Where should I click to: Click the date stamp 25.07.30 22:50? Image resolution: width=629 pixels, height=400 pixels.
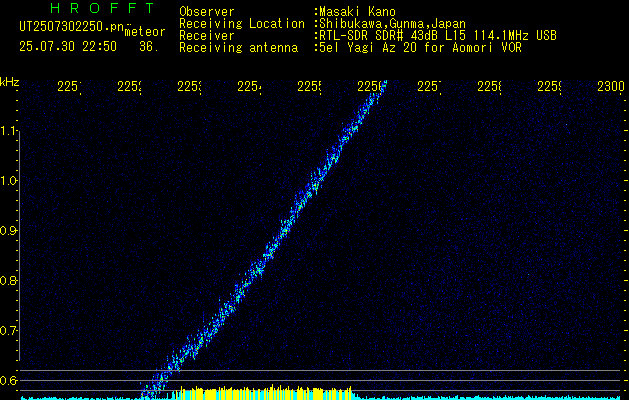point(68,47)
